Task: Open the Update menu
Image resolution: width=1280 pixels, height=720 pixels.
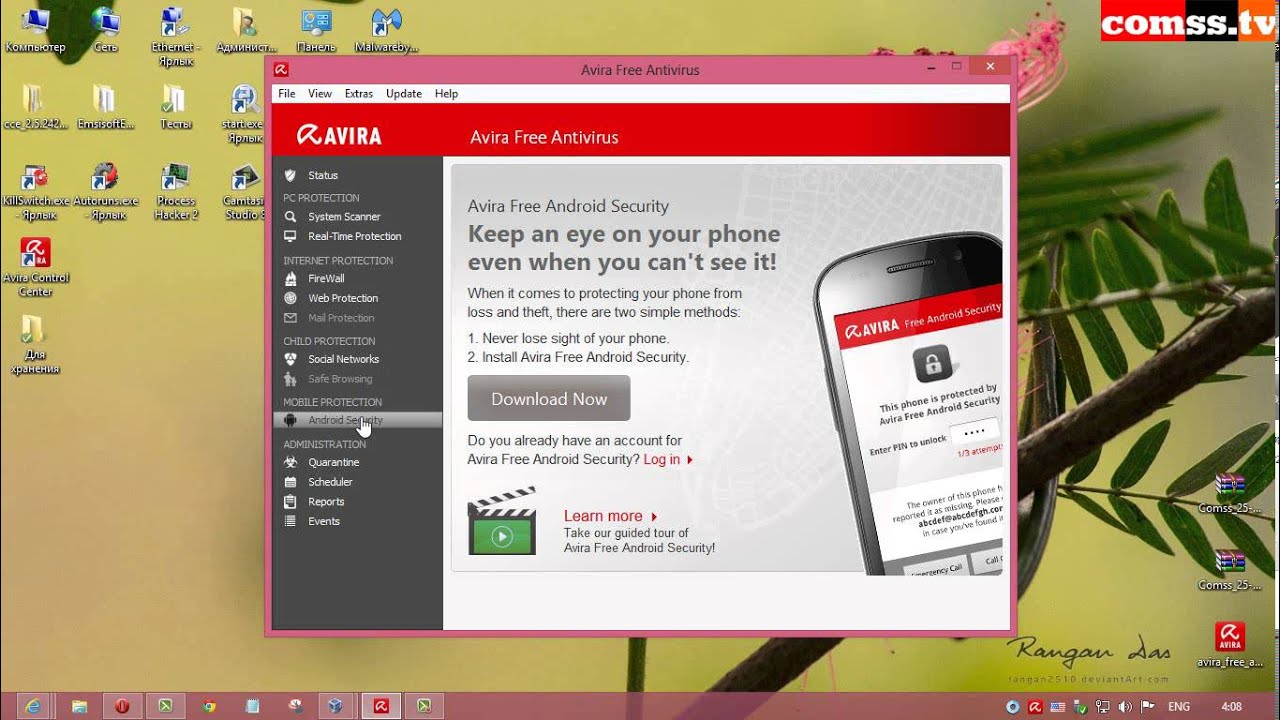Action: pyautogui.click(x=404, y=93)
